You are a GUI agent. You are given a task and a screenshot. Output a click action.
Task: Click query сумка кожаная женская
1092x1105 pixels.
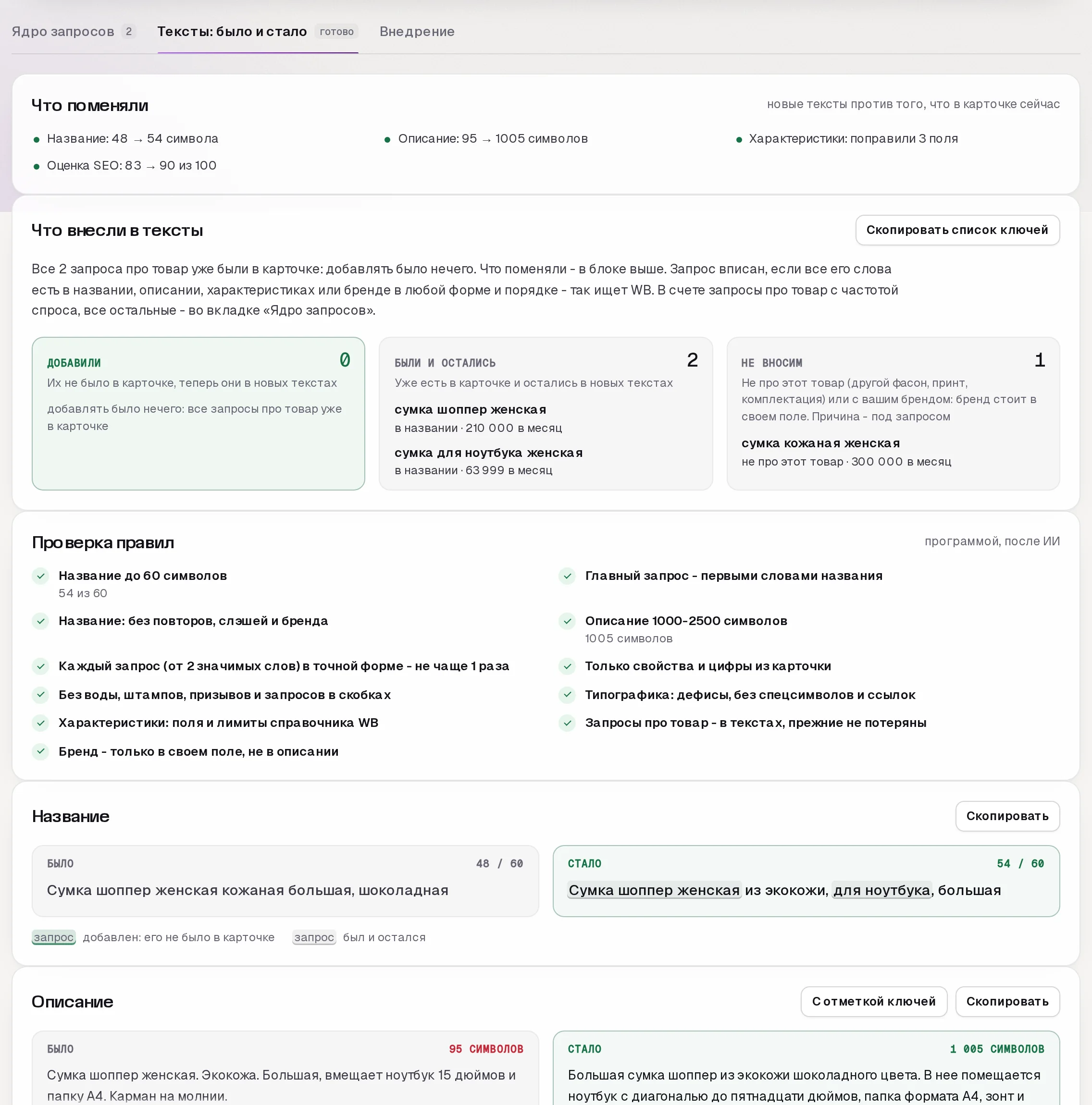click(820, 443)
